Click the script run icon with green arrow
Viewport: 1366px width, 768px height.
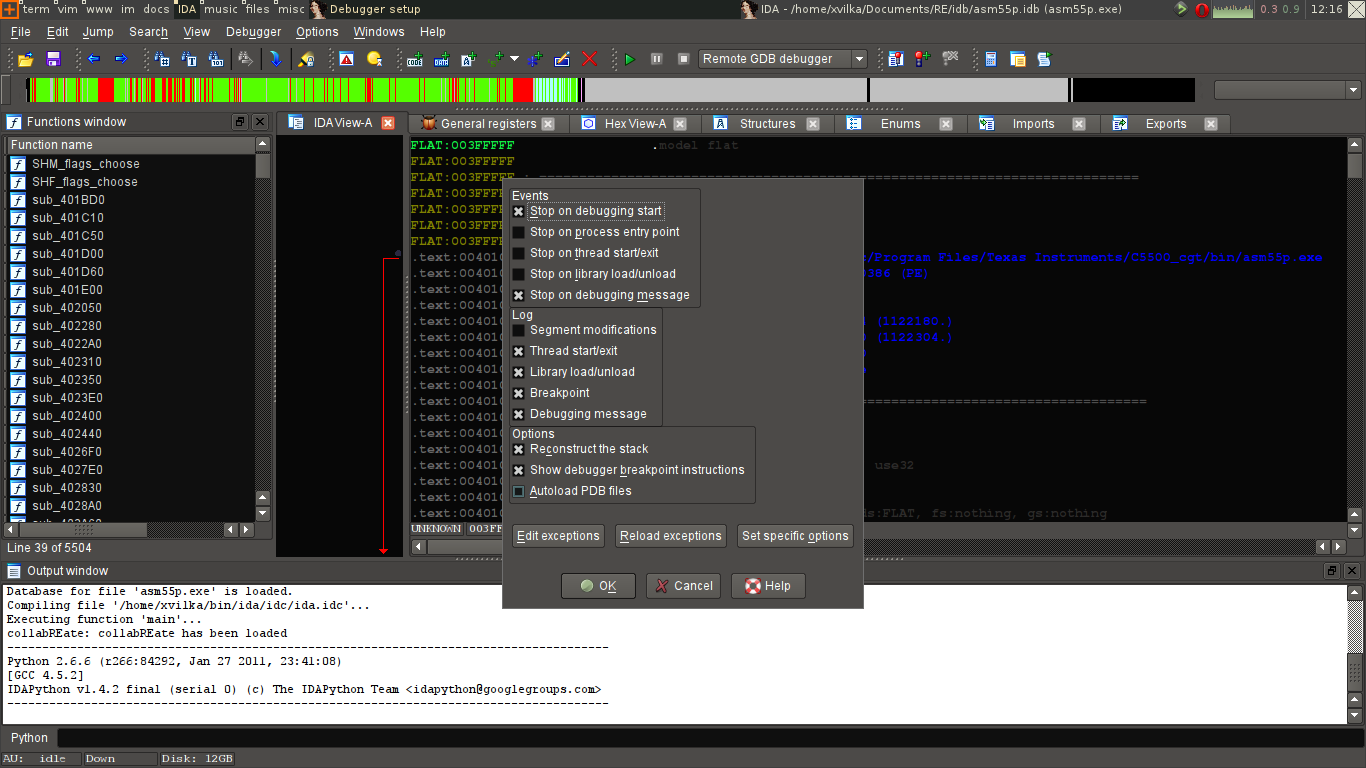[x=1045, y=59]
